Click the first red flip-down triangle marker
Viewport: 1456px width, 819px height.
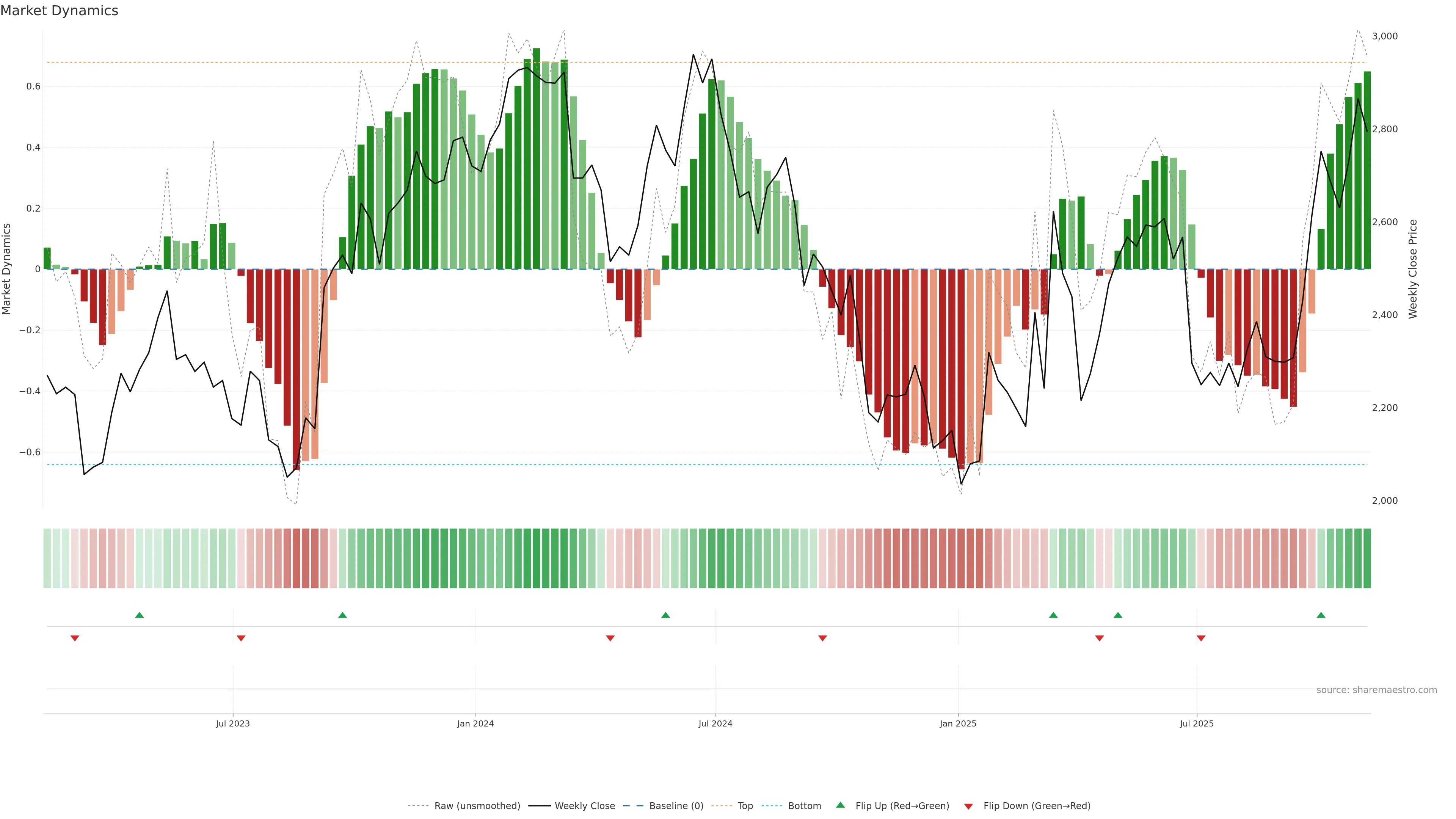(75, 638)
